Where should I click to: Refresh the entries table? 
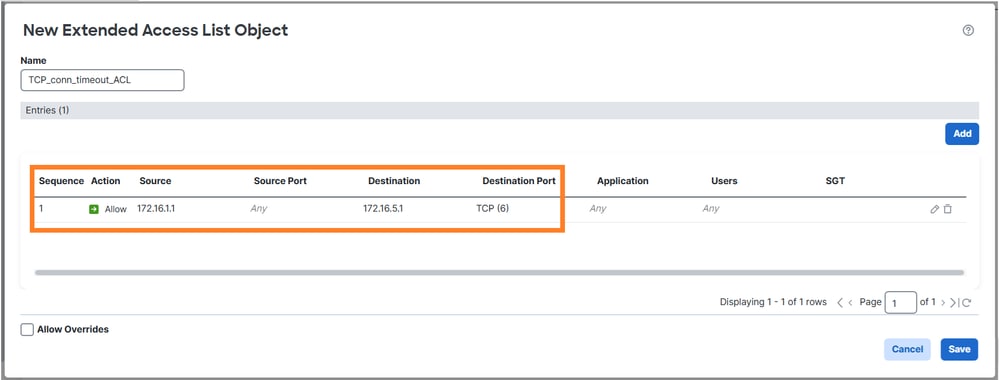tap(967, 303)
